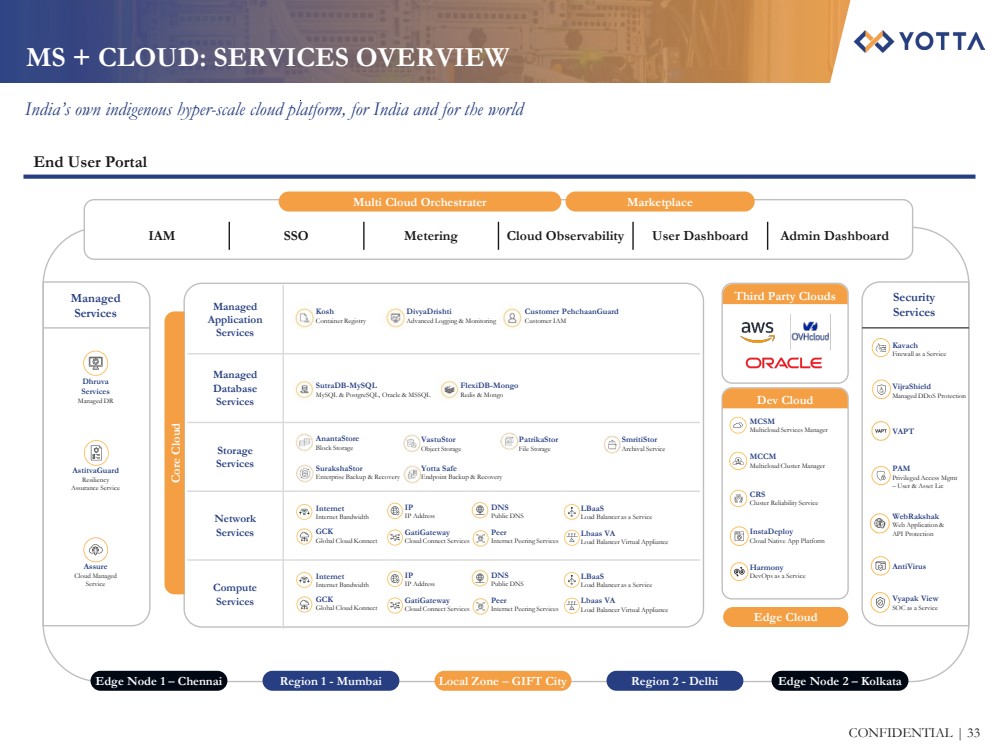
Task: Select the Region 1 - Mumbai pill
Action: (330, 681)
